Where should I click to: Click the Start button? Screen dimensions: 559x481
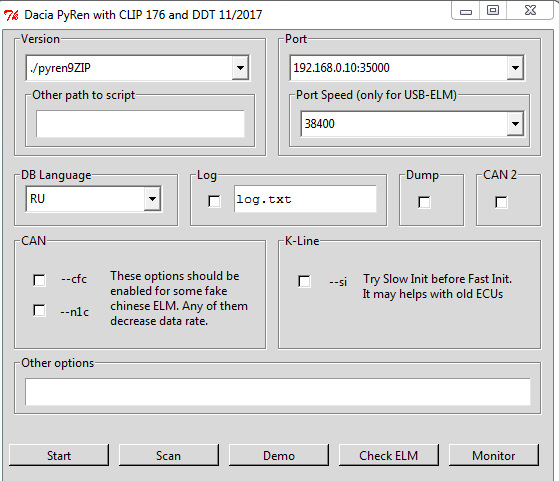coord(59,455)
